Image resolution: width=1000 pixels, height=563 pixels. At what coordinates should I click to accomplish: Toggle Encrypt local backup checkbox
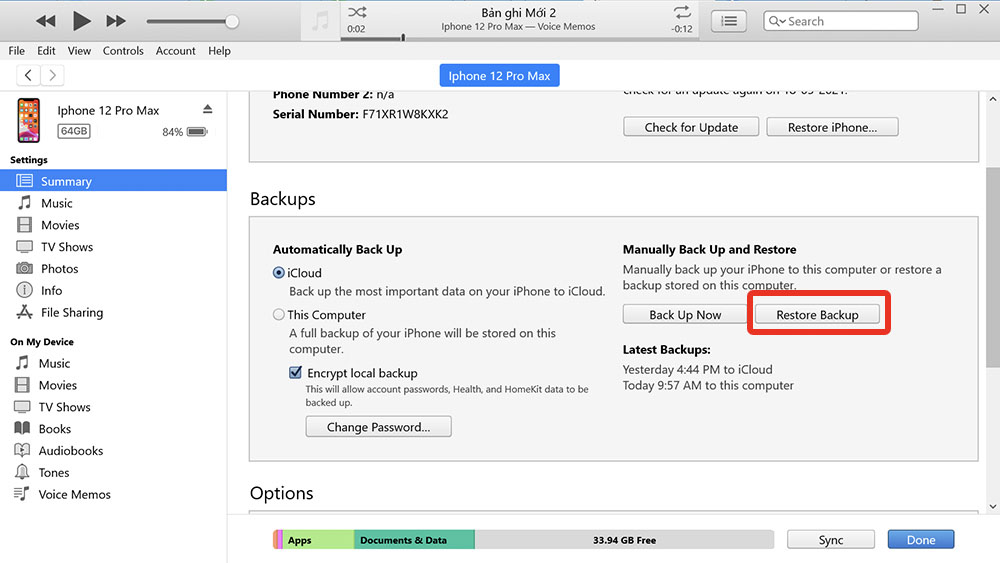click(295, 372)
